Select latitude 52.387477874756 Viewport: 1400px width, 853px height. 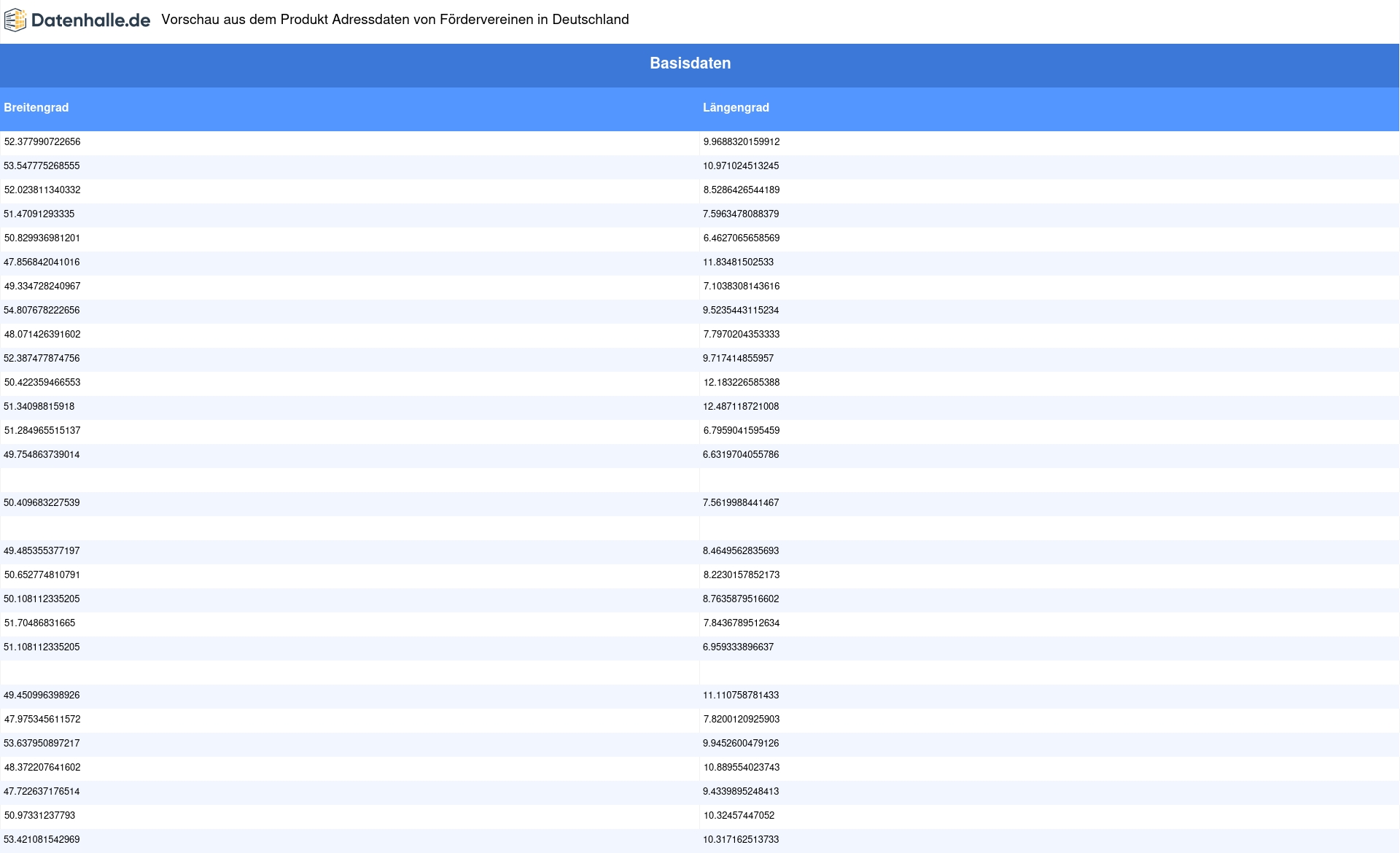tap(42, 359)
